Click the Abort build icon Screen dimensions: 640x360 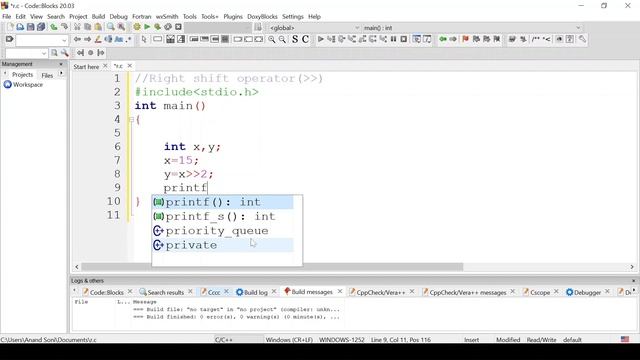[x=178, y=27]
